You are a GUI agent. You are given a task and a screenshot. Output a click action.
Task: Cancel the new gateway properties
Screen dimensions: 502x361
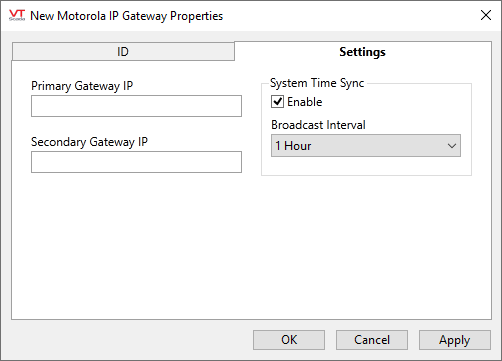pyautogui.click(x=372, y=340)
